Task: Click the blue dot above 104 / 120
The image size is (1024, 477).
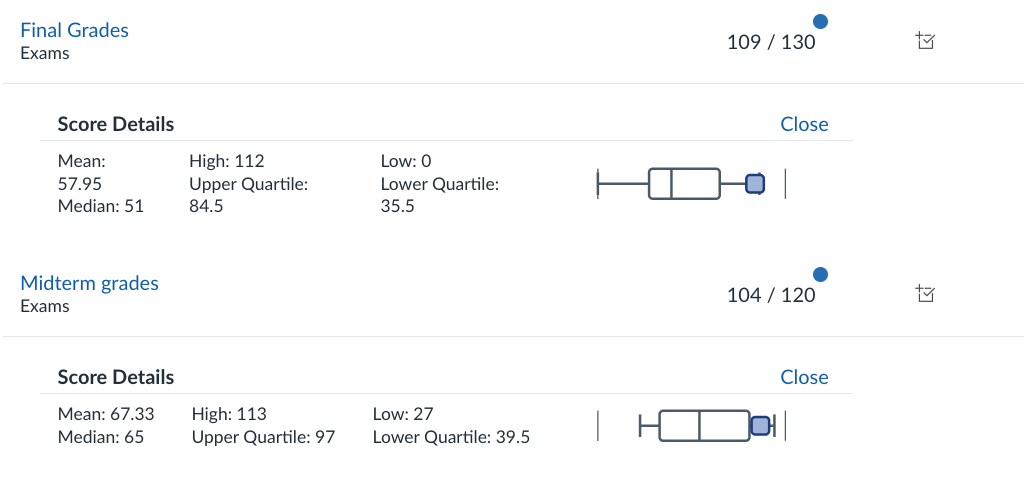Action: 821,274
